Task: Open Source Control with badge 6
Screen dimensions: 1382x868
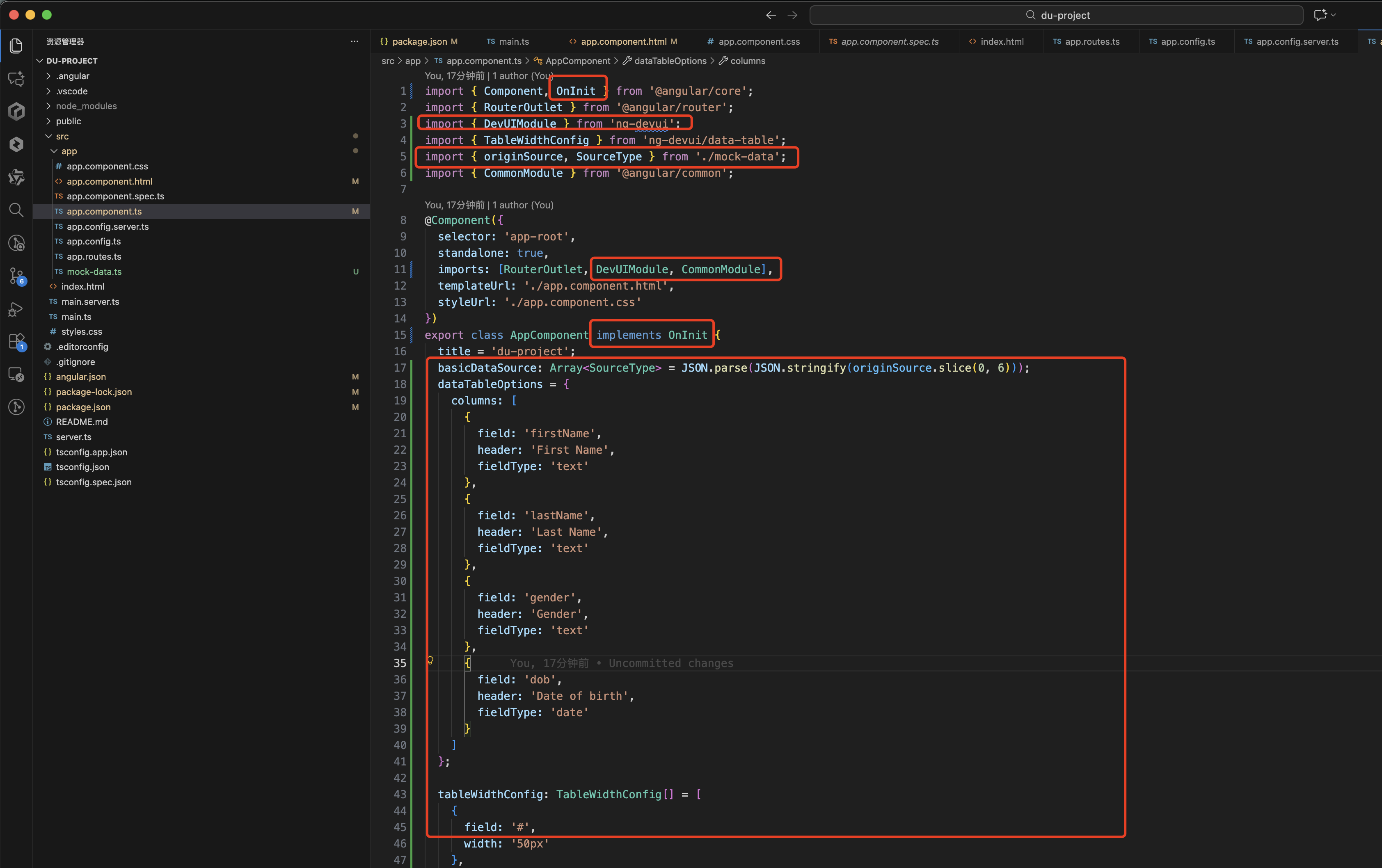Action: pos(16,276)
